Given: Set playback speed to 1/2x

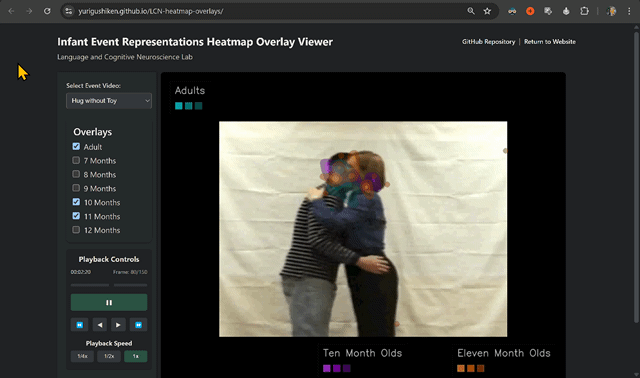Looking at the screenshot, I should pyautogui.click(x=109, y=356).
